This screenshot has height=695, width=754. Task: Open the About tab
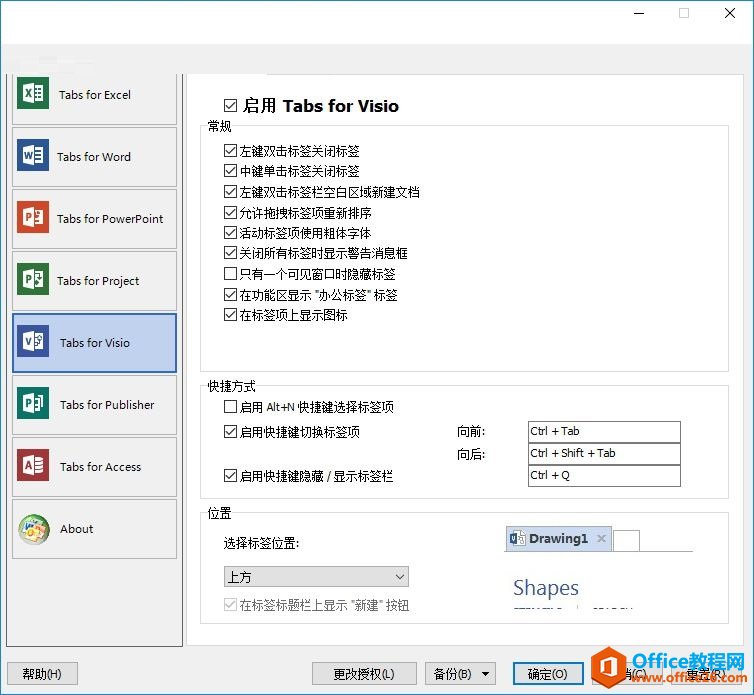click(94, 529)
